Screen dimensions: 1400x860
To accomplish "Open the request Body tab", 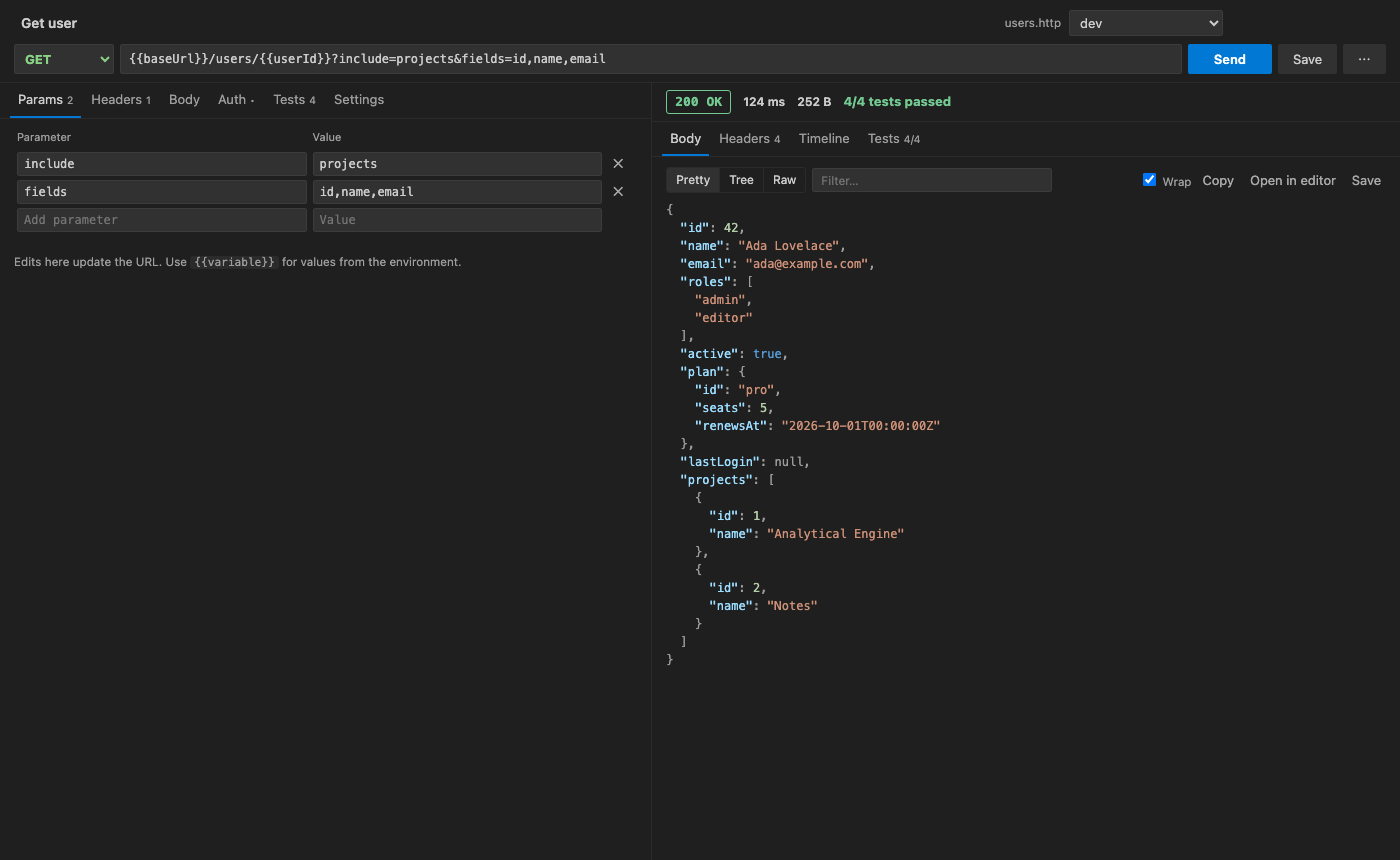I will click(x=184, y=100).
